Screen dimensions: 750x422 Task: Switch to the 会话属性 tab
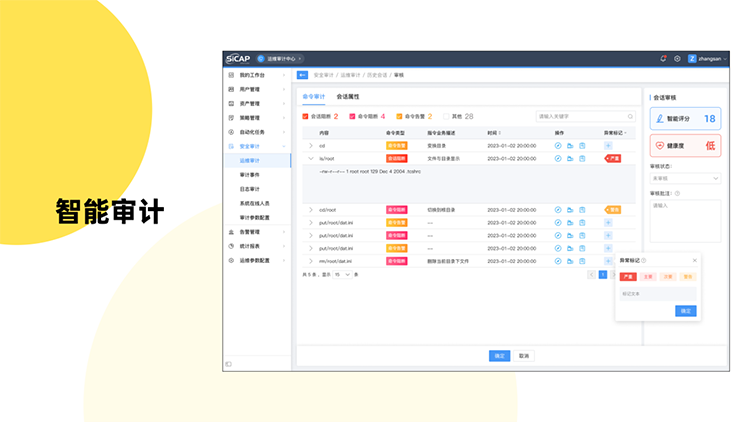click(x=347, y=97)
